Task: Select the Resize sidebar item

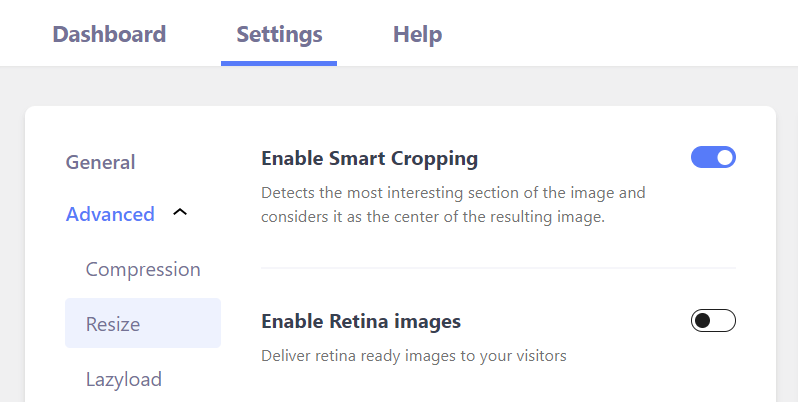Action: tap(113, 324)
